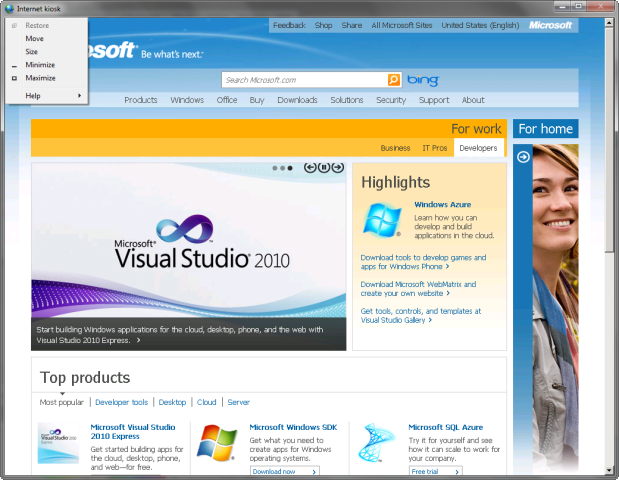Open the Internet kiosk globe icon in title bar
This screenshot has height=480, width=619.
[x=9, y=9]
